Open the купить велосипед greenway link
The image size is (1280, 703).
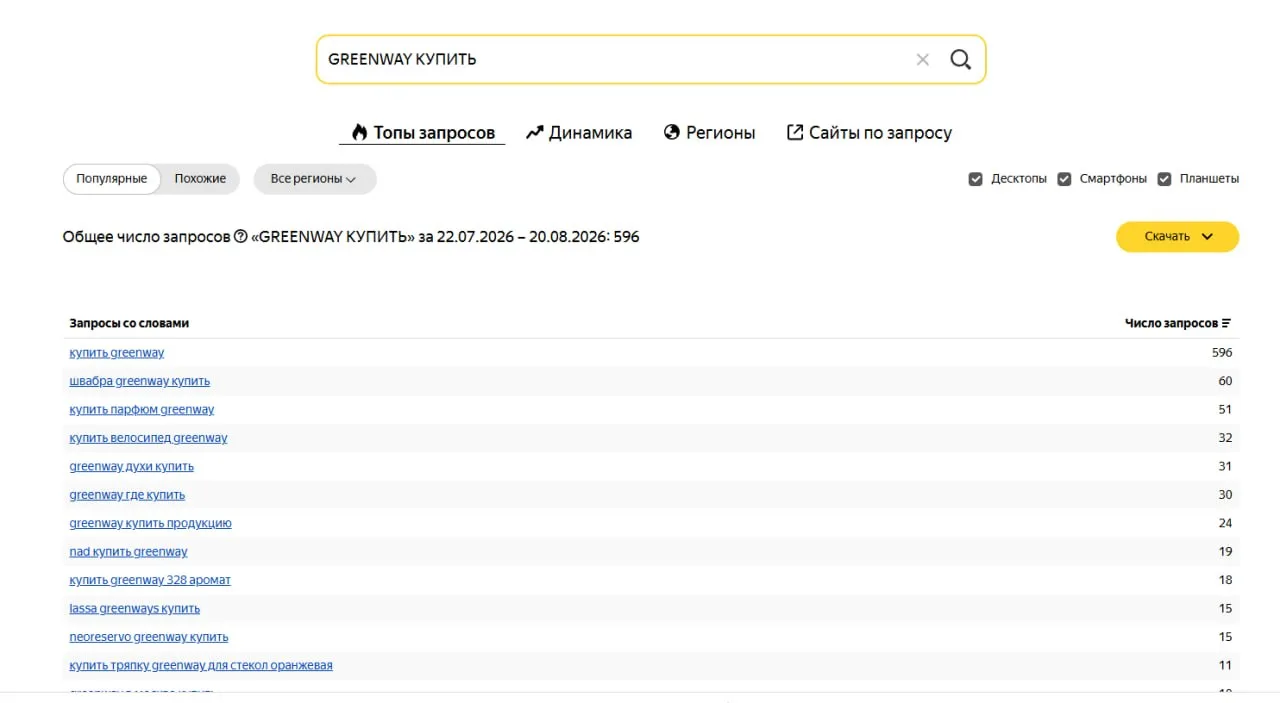(x=148, y=438)
